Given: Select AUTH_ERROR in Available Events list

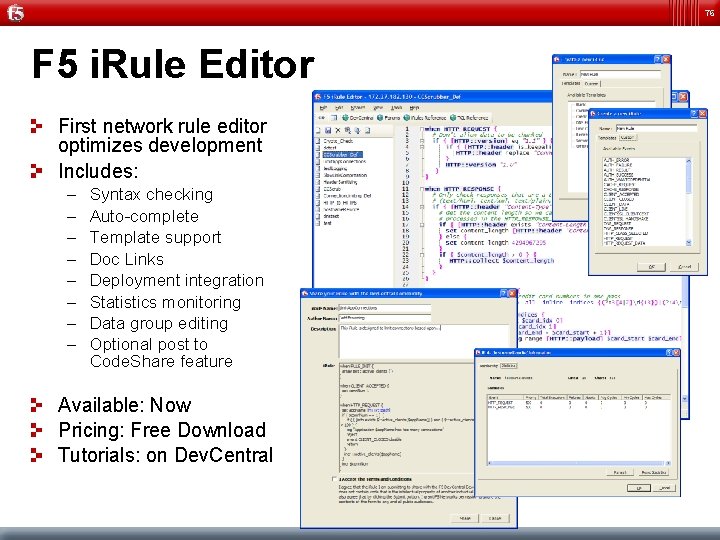Looking at the screenshot, I should 617,160.
